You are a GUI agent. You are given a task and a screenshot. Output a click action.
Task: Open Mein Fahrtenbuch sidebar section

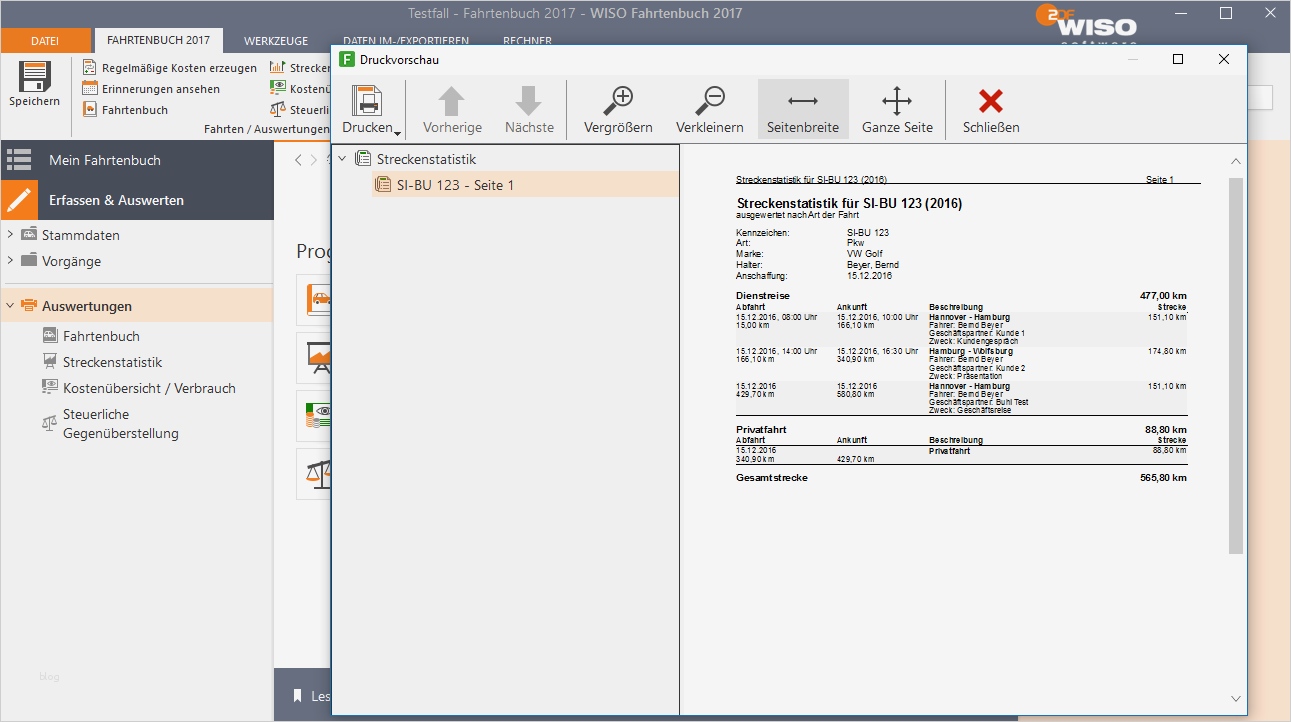137,160
